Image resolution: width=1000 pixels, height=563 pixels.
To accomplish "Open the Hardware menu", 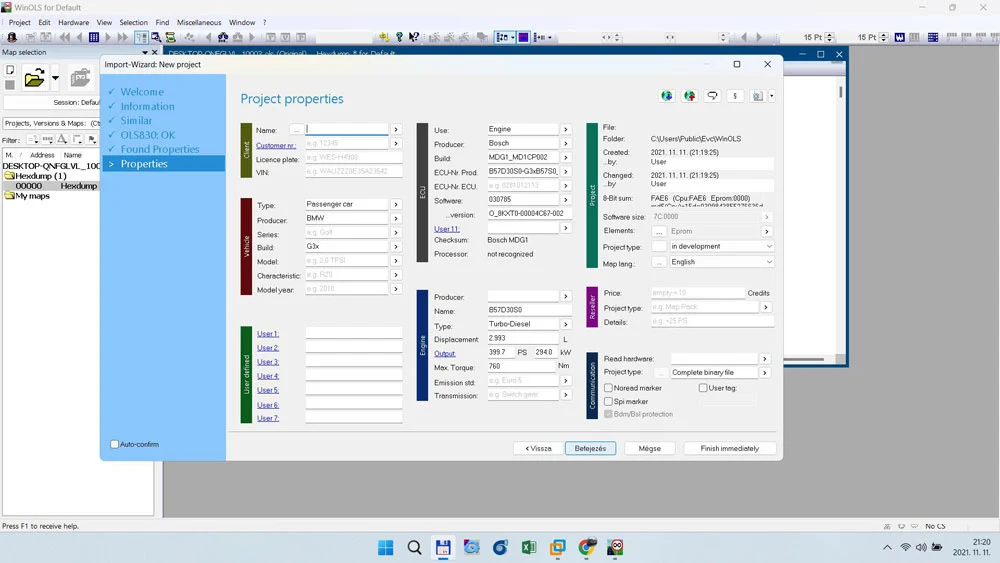I will pyautogui.click(x=73, y=22).
